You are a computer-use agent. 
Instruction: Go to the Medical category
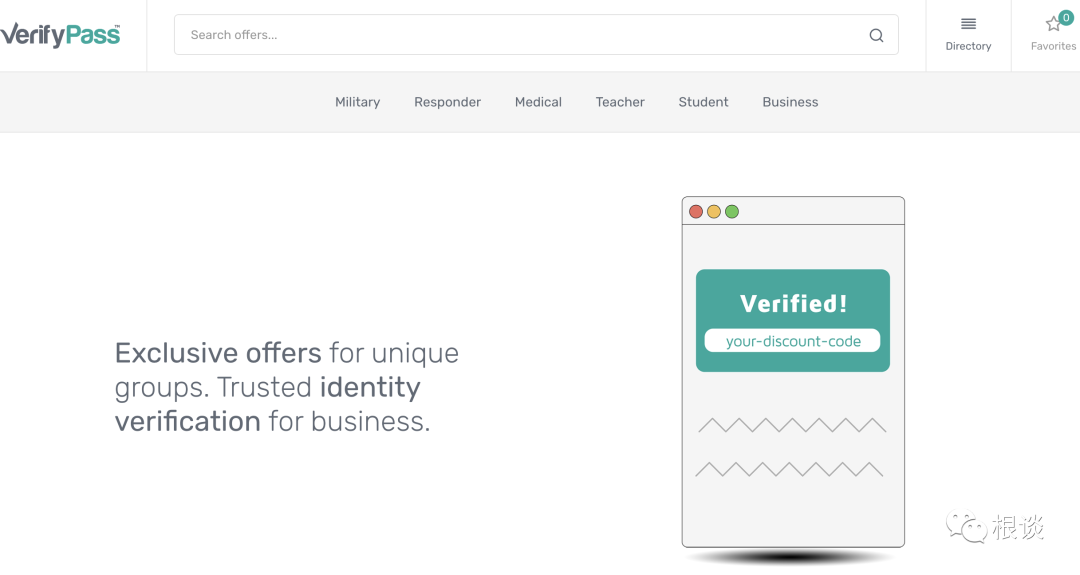click(538, 102)
